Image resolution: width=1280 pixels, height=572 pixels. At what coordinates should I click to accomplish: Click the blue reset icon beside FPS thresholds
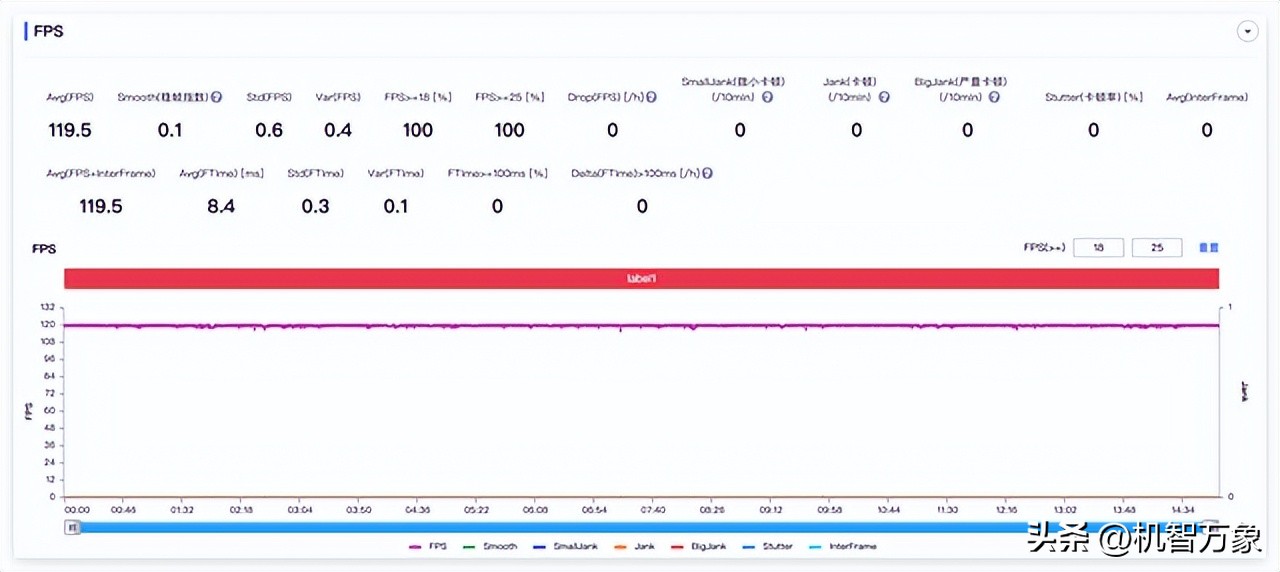(x=1209, y=247)
